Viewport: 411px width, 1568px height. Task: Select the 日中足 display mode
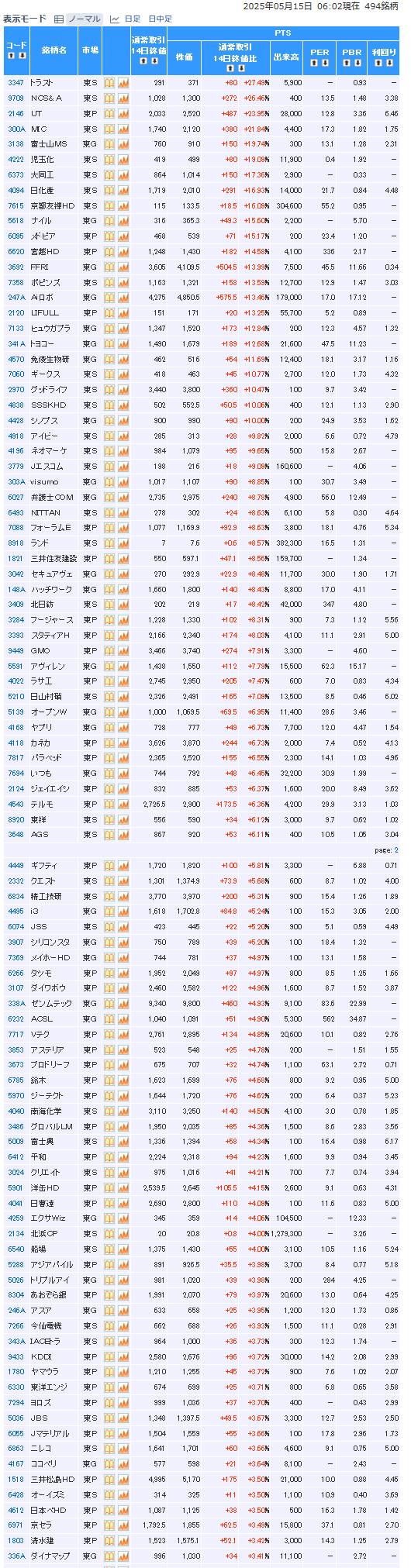coord(160,19)
